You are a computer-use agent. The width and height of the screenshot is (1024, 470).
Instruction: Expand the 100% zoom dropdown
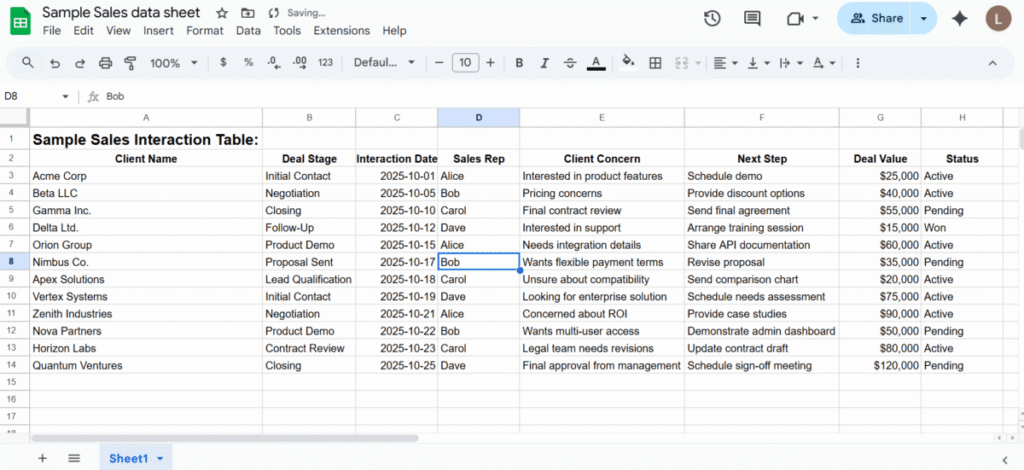tap(173, 63)
